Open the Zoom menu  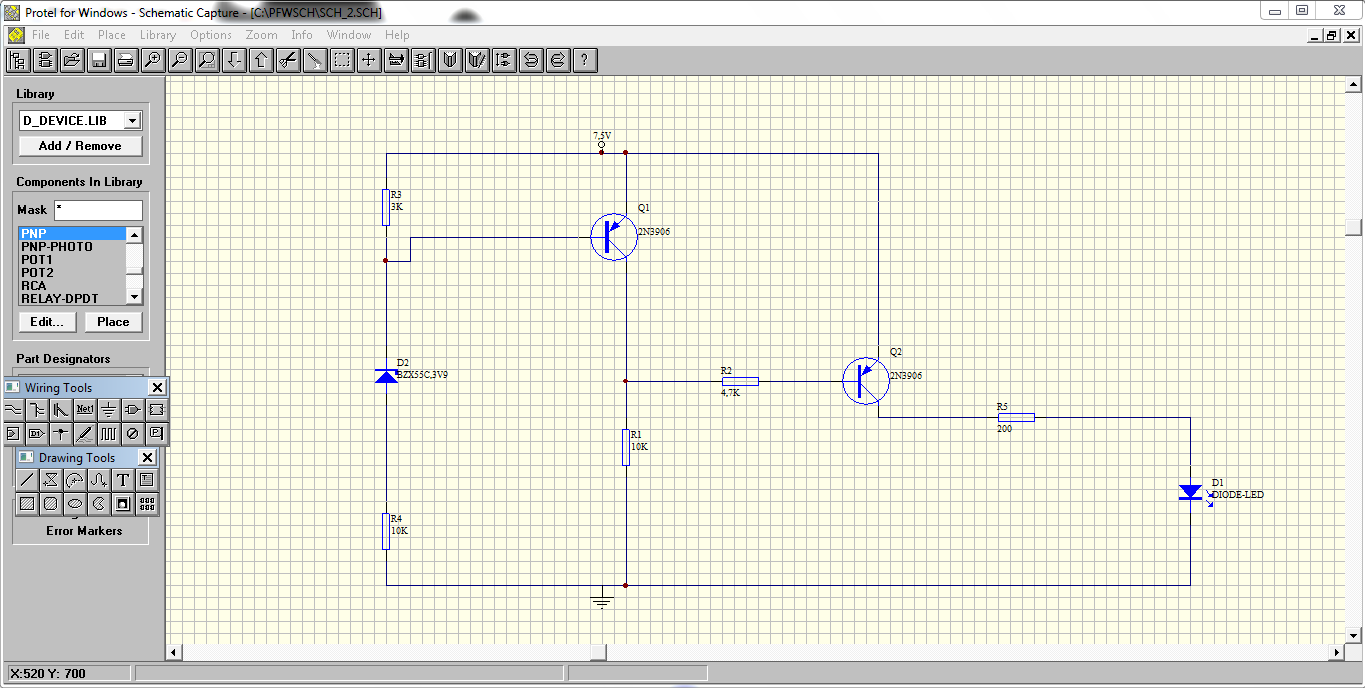[262, 35]
